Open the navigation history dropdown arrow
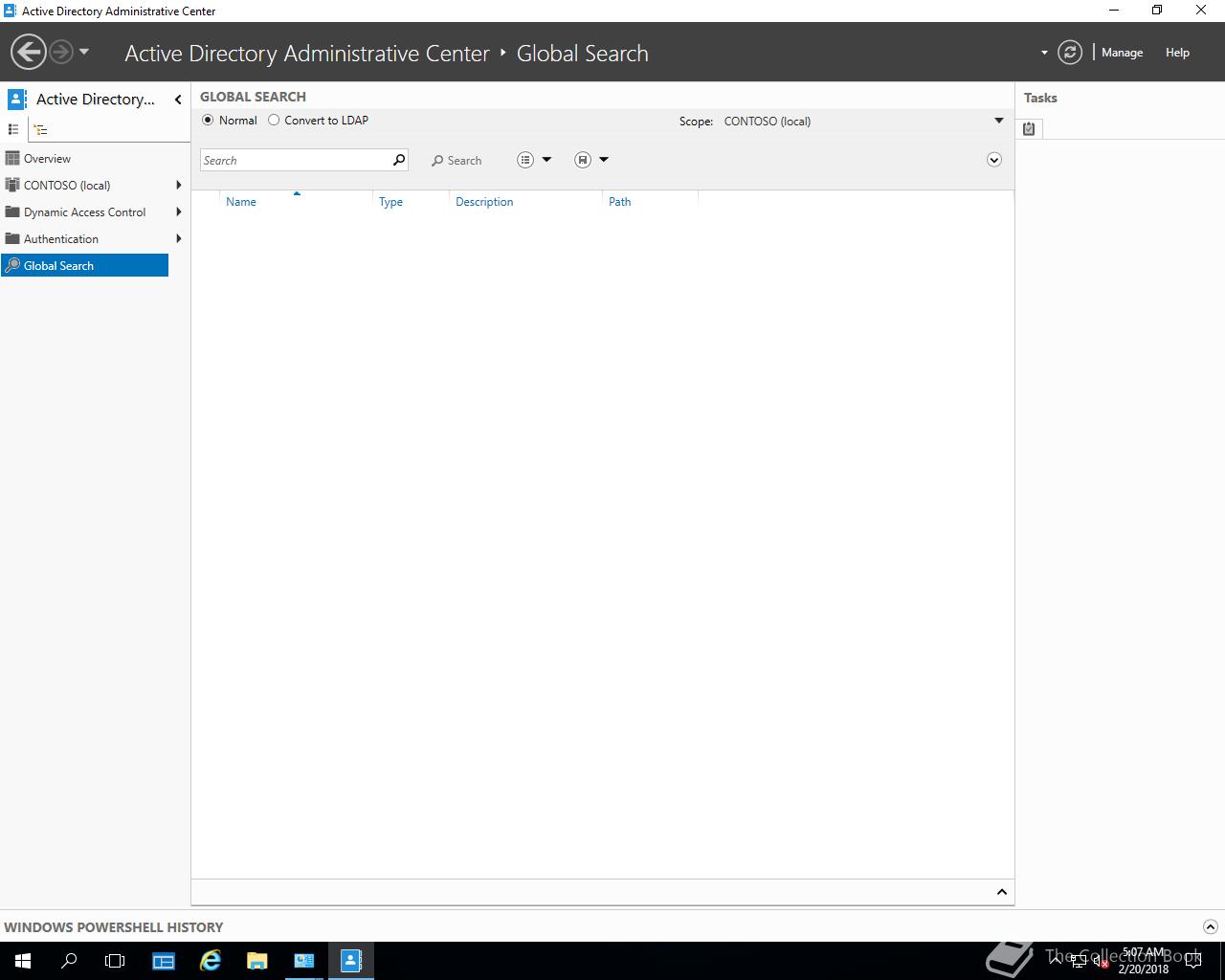The width and height of the screenshot is (1225, 980). pyautogui.click(x=84, y=52)
